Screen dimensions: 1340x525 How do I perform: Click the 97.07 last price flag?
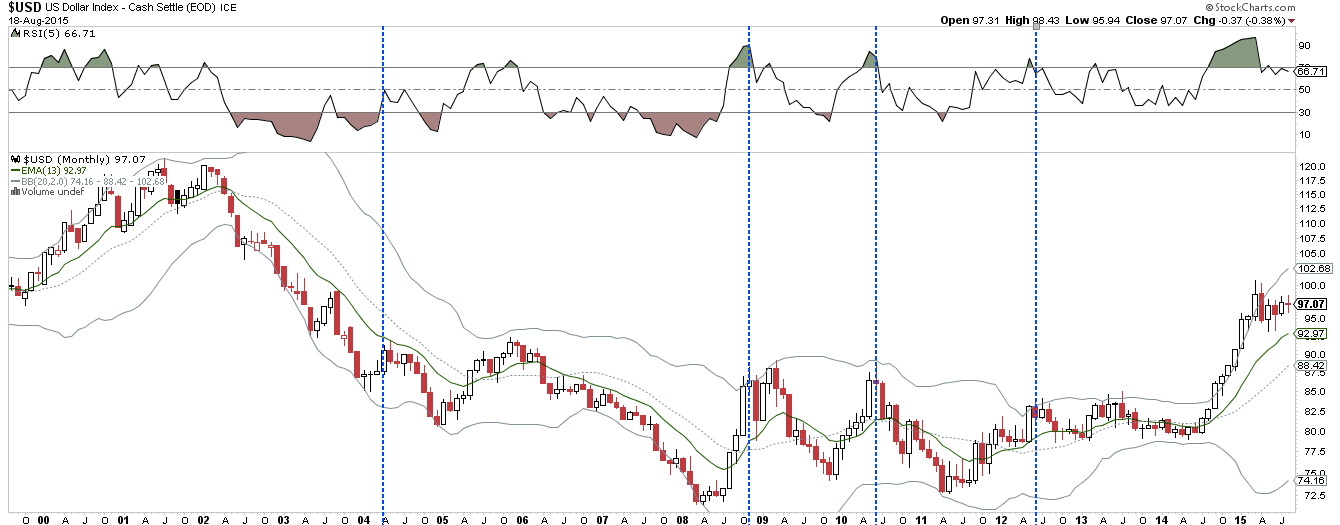tap(1310, 304)
